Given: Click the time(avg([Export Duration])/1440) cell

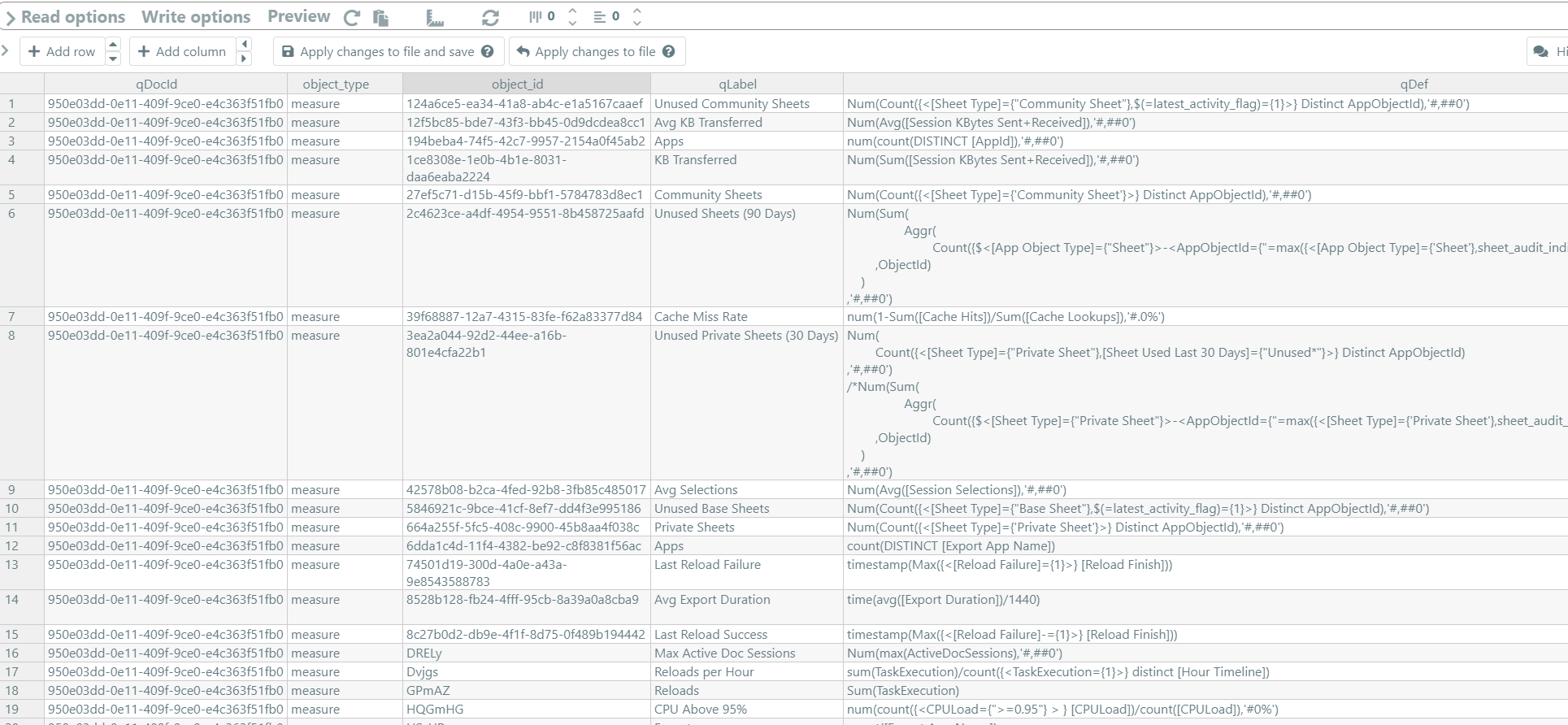Looking at the screenshot, I should 1205,607.
